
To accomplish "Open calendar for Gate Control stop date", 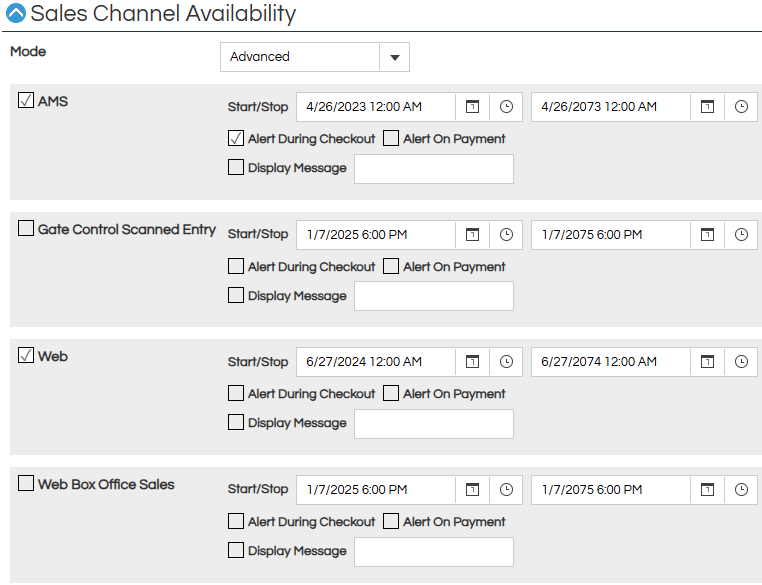I will coord(707,235).
